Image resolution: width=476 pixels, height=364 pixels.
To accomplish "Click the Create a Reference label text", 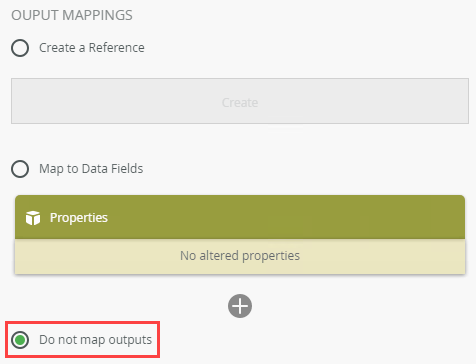I will tap(92, 48).
